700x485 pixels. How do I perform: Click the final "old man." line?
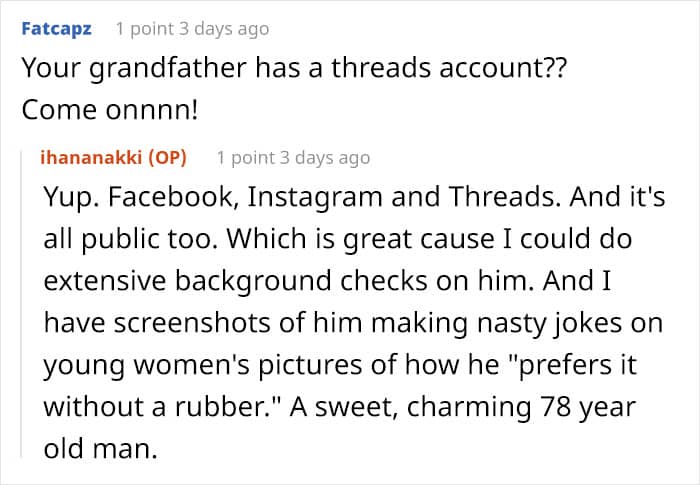point(101,449)
